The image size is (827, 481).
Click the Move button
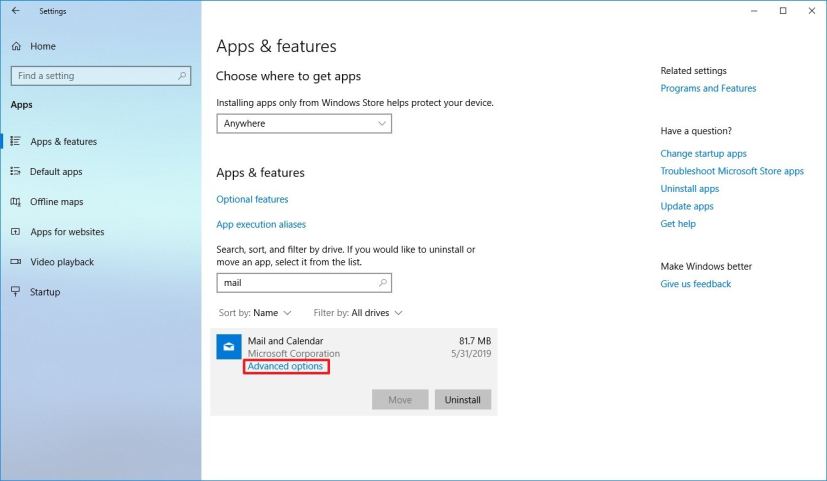(x=400, y=400)
